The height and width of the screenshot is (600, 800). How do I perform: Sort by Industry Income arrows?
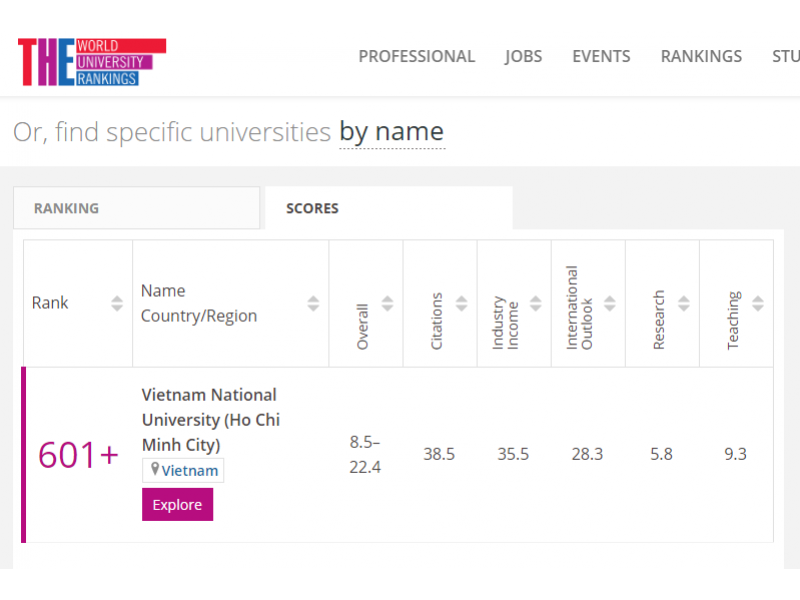pyautogui.click(x=535, y=303)
